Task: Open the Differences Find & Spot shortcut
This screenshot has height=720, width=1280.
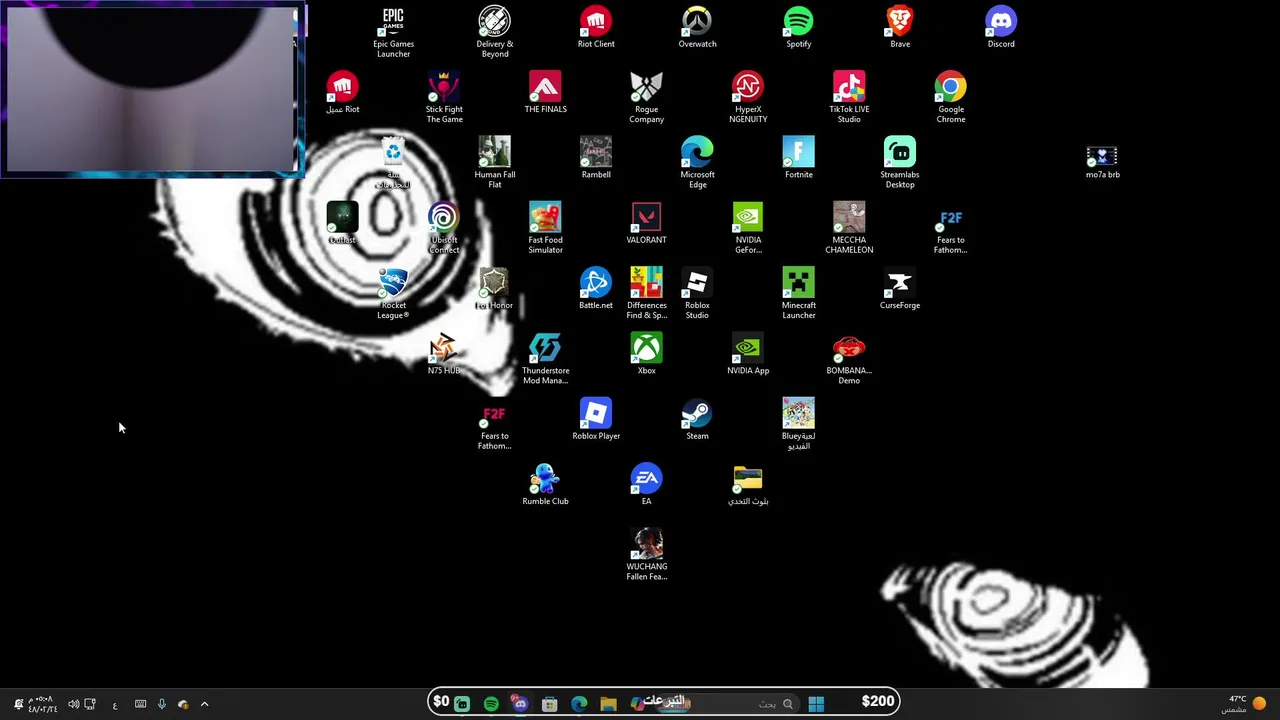Action: click(646, 293)
